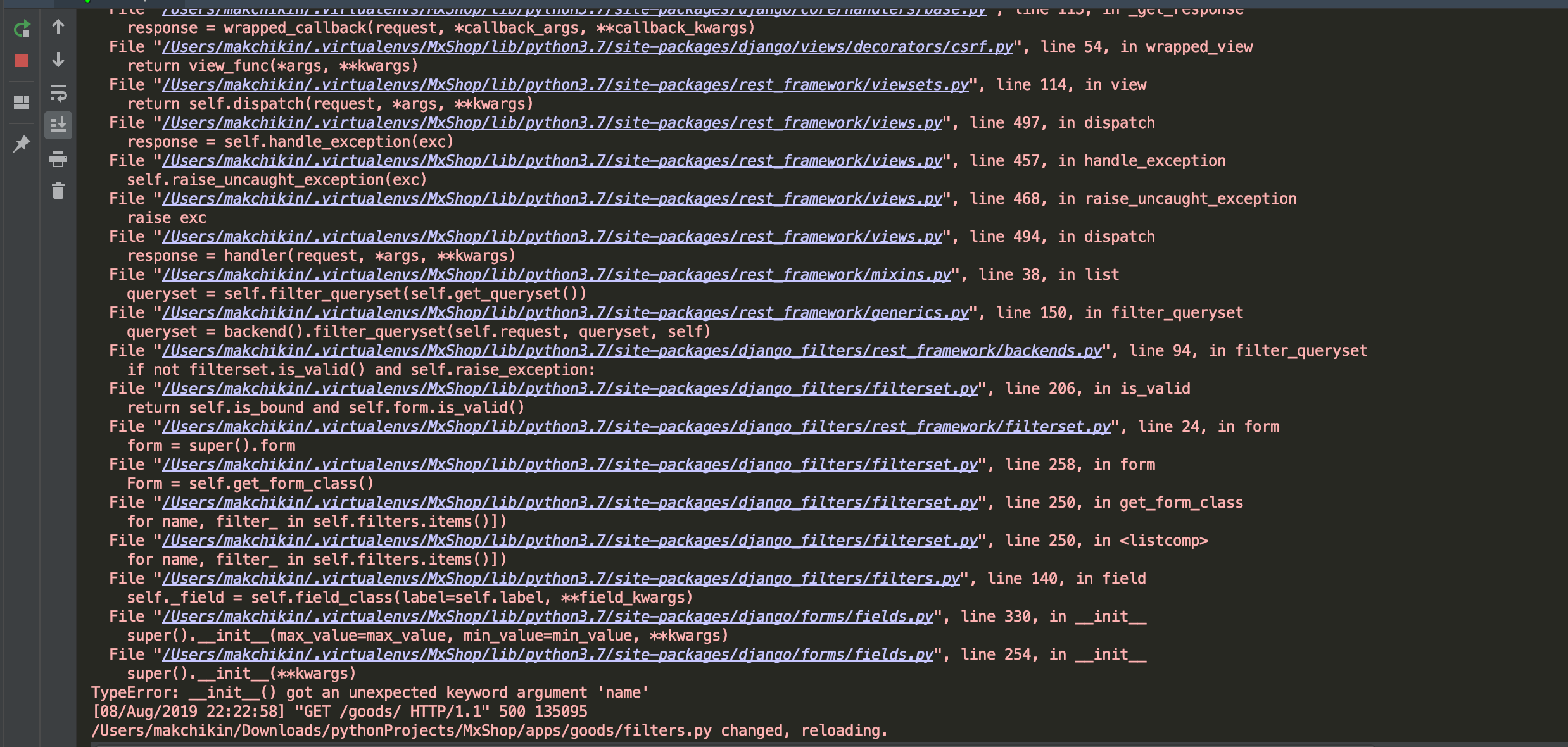This screenshot has height=747, width=1568.
Task: Open the viewsets.py traceback link
Action: click(566, 85)
